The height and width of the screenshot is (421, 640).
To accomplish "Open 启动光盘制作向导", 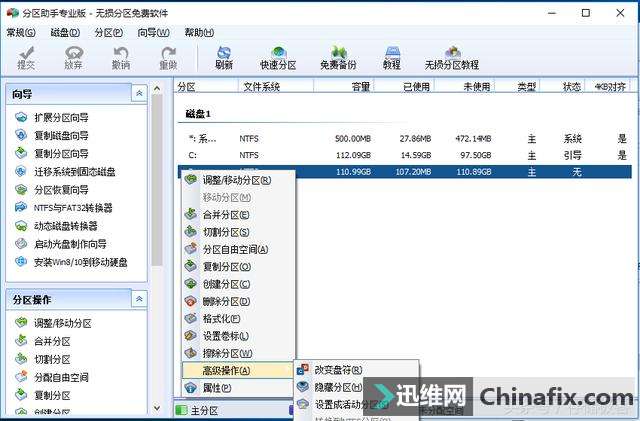I will coord(60,244).
